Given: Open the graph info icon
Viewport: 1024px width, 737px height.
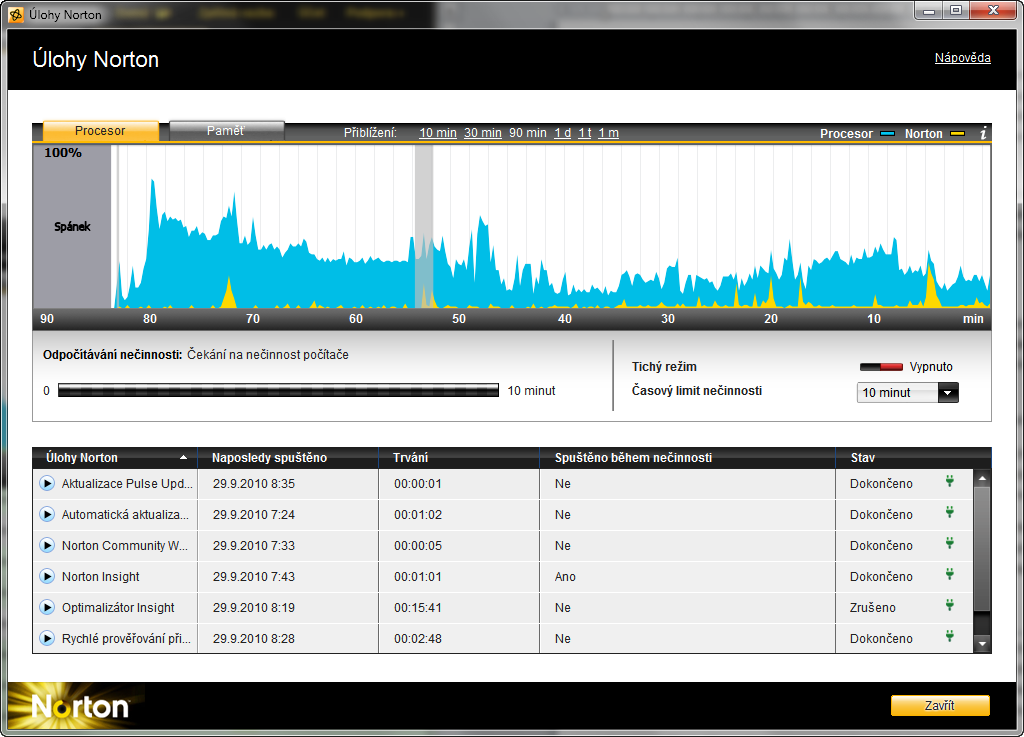Looking at the screenshot, I should pyautogui.click(x=983, y=133).
